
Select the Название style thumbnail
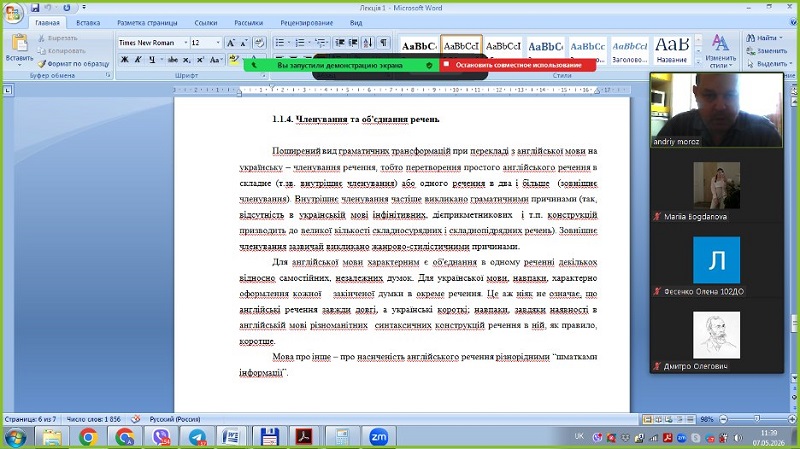pos(671,50)
